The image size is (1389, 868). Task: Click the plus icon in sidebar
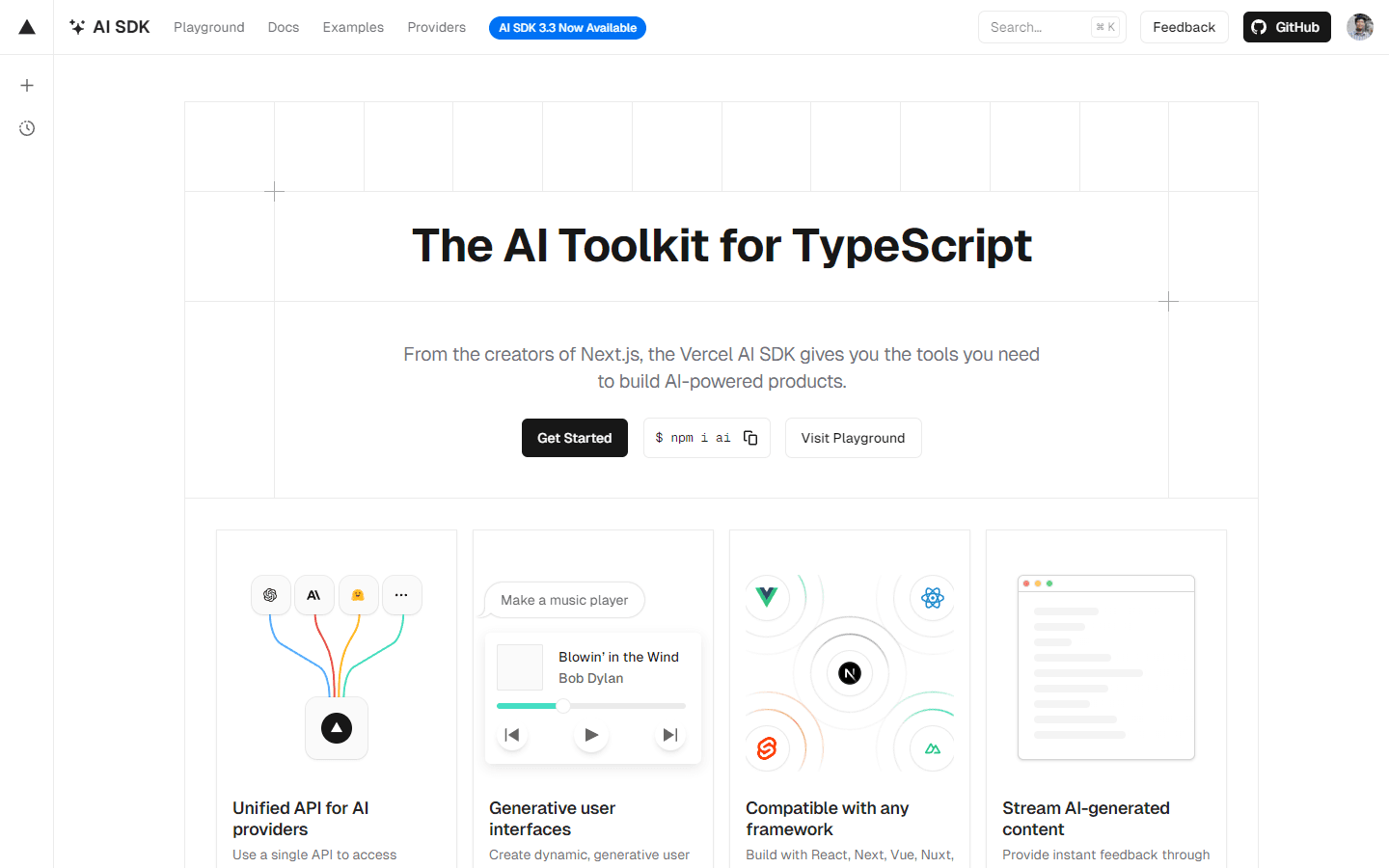[x=27, y=86]
